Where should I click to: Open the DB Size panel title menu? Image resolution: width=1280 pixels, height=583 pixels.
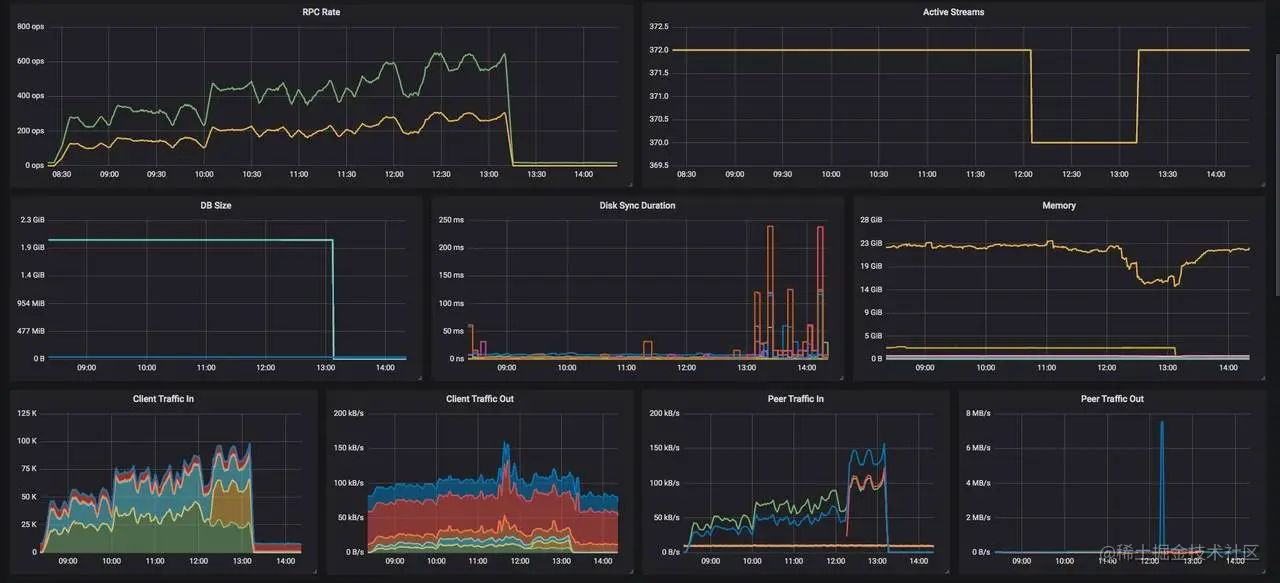pyautogui.click(x=216, y=205)
